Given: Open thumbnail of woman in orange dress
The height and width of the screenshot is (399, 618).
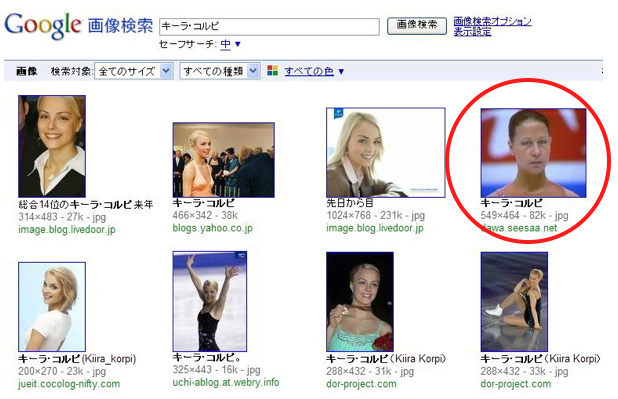Looking at the screenshot, I should pyautogui.click(x=223, y=160).
